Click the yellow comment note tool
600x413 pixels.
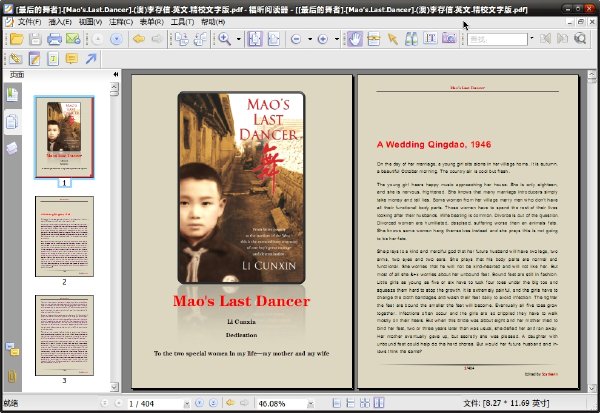[72, 59]
